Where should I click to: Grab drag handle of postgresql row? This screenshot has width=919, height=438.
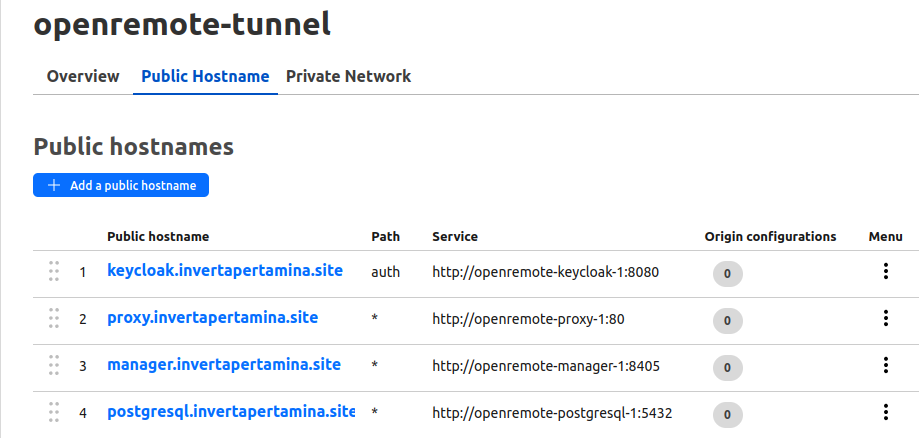point(54,412)
